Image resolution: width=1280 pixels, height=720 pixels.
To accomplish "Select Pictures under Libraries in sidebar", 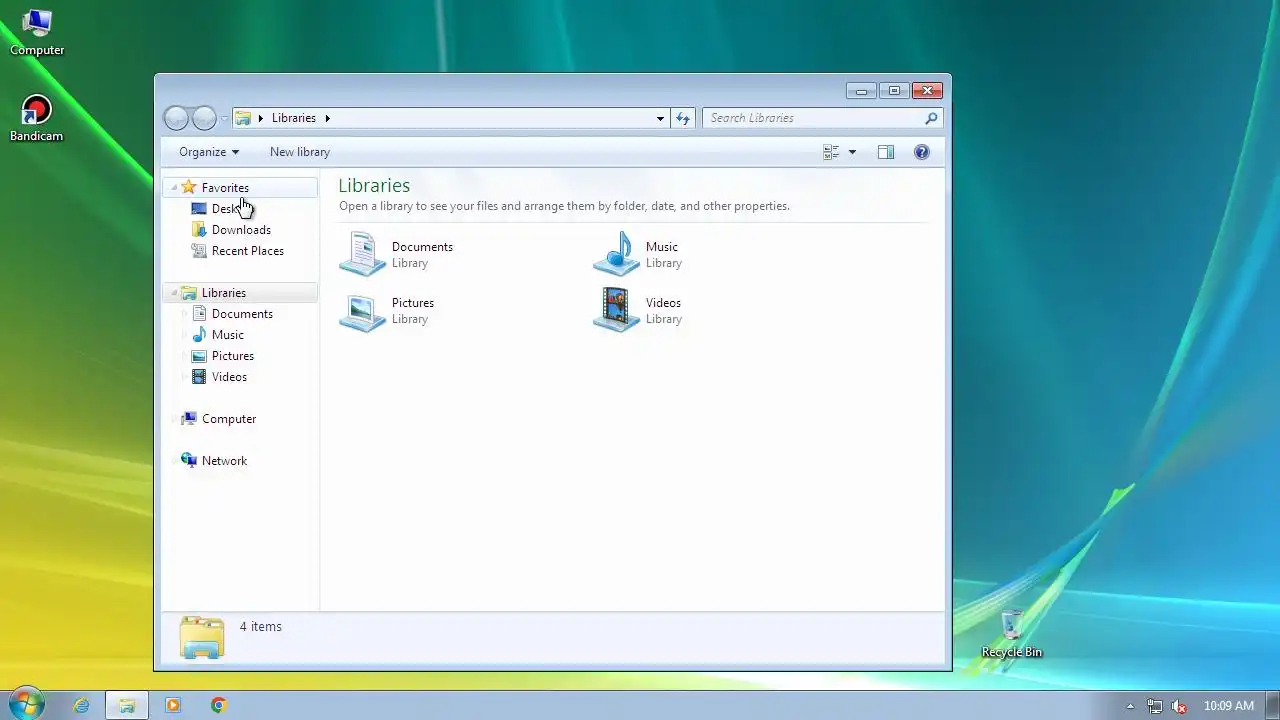I will 233,356.
